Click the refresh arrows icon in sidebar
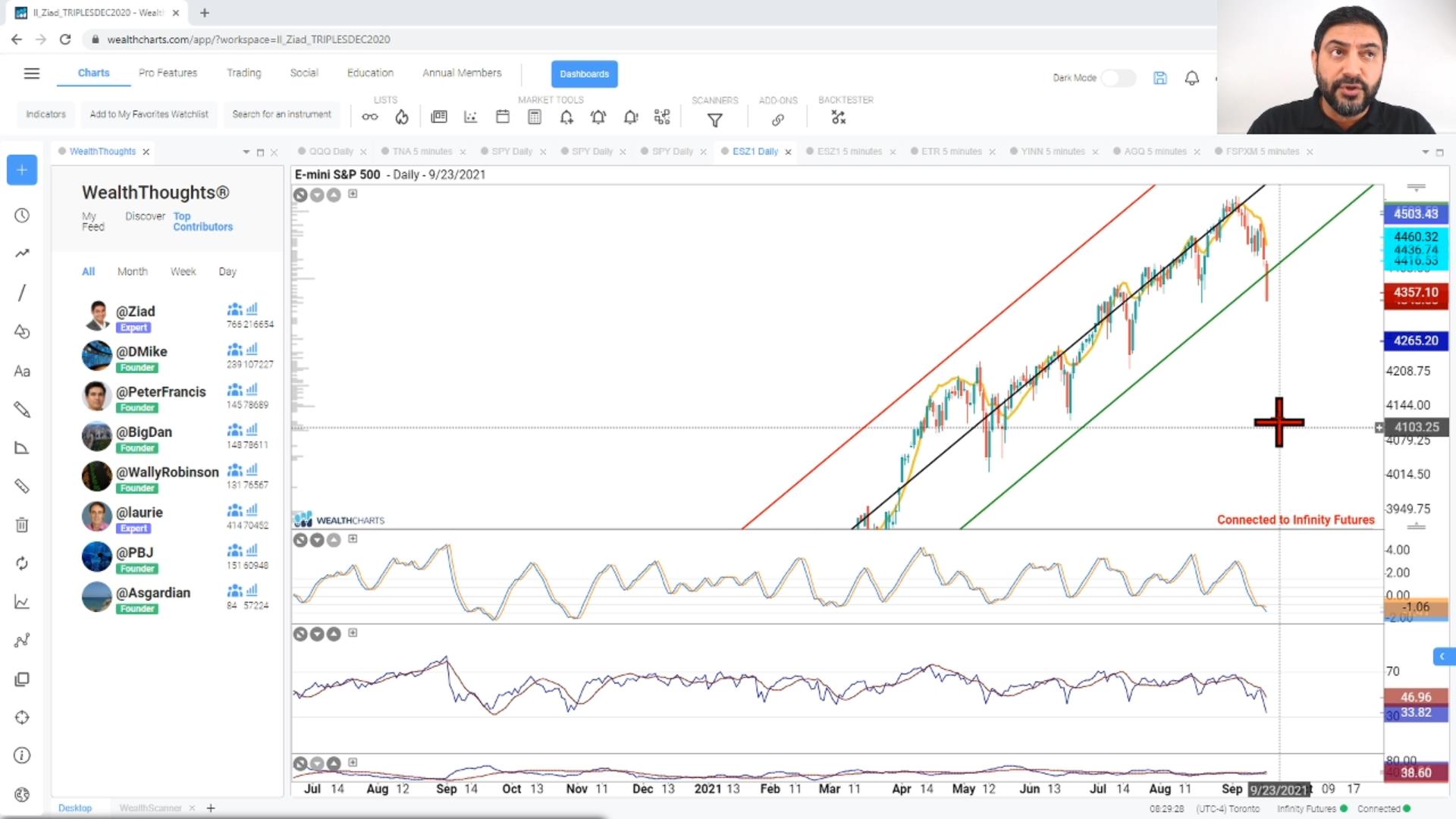Image resolution: width=1456 pixels, height=819 pixels. [22, 563]
